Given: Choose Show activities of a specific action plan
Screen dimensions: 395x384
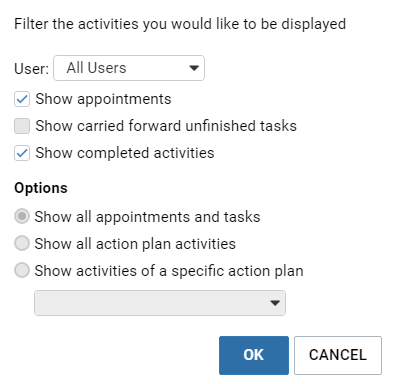Looking at the screenshot, I should pos(22,270).
